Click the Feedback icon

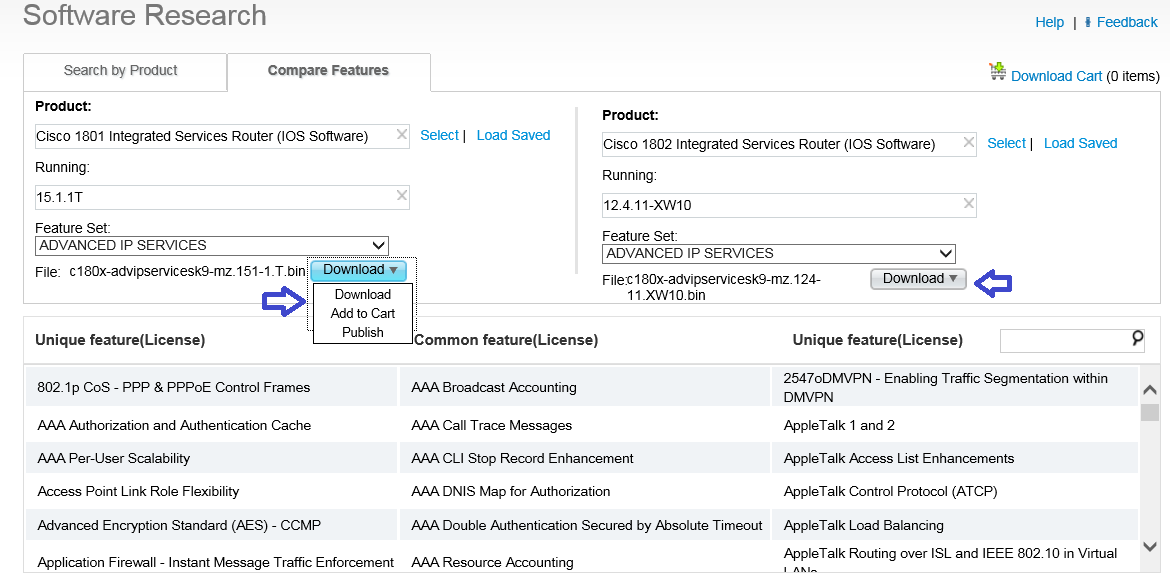coord(1089,22)
